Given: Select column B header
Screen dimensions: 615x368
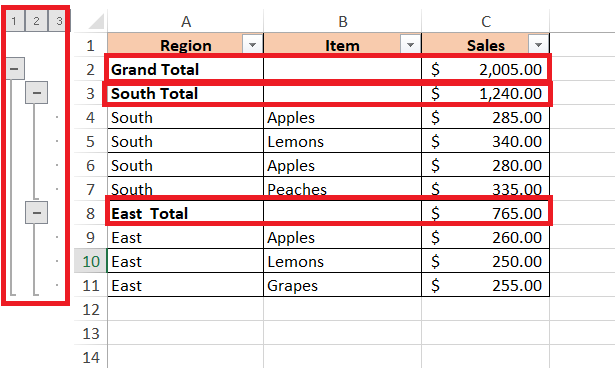Looking at the screenshot, I should tap(342, 21).
